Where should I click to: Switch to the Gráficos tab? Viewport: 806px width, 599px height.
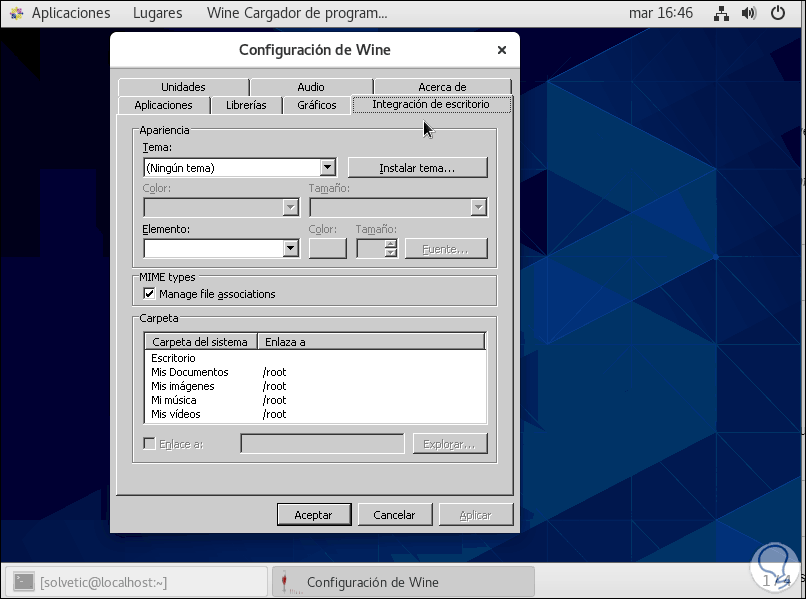(316, 105)
